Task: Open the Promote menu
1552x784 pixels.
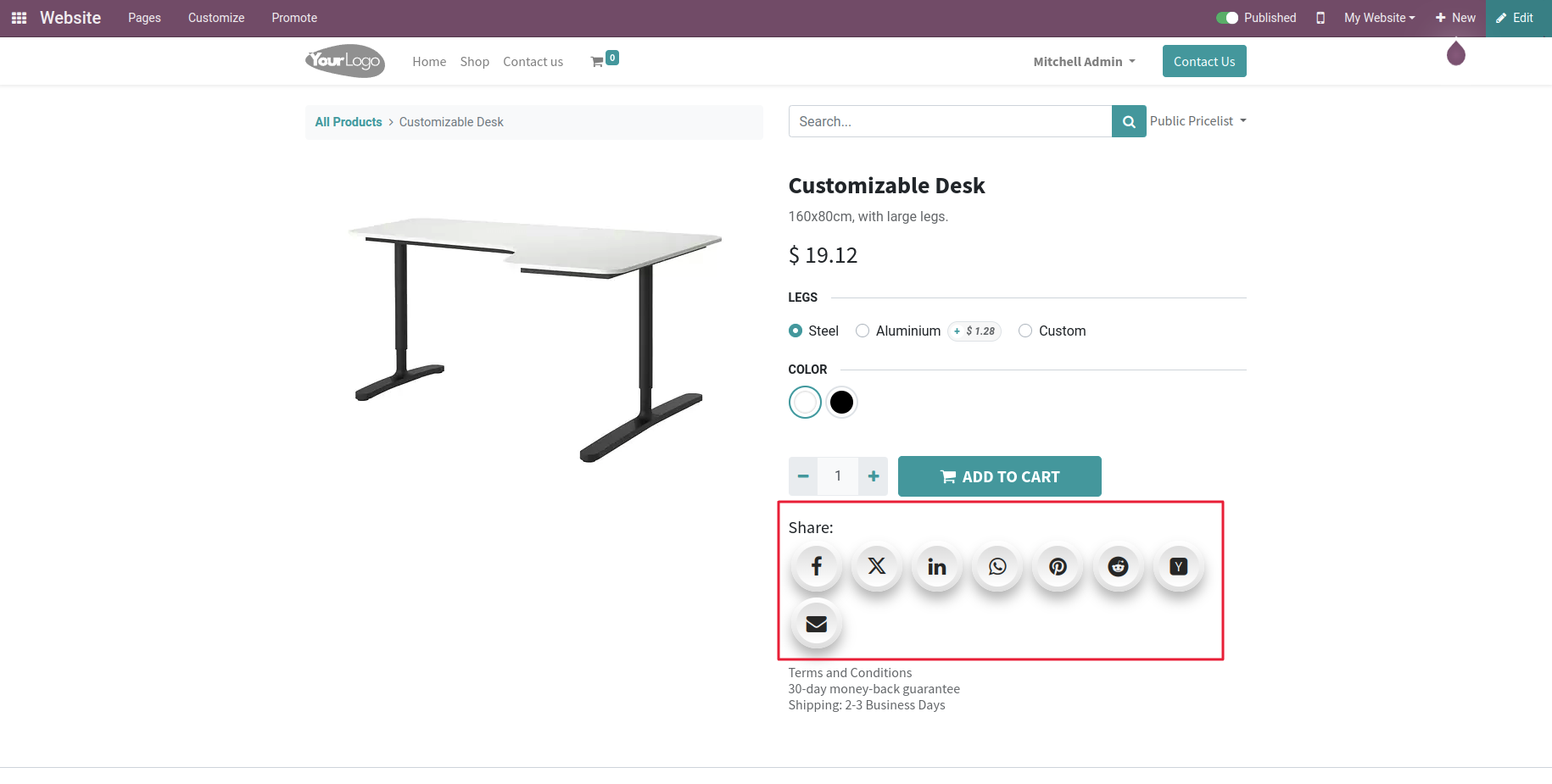Action: tap(294, 18)
